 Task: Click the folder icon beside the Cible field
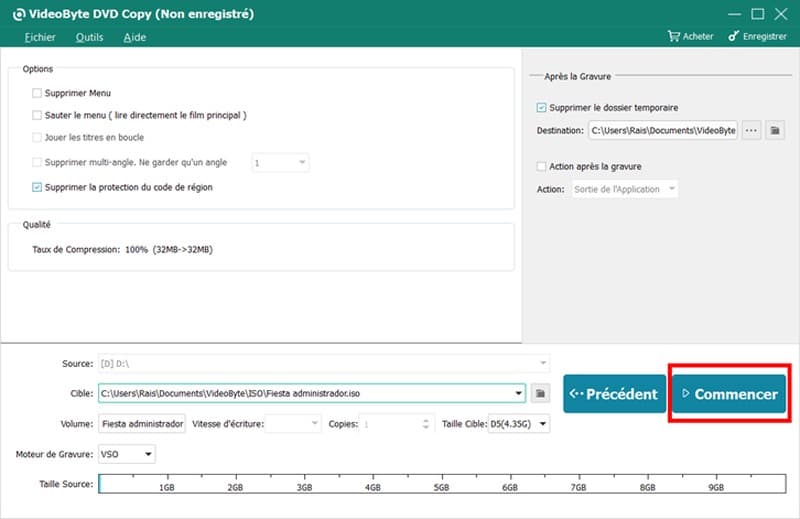540,393
